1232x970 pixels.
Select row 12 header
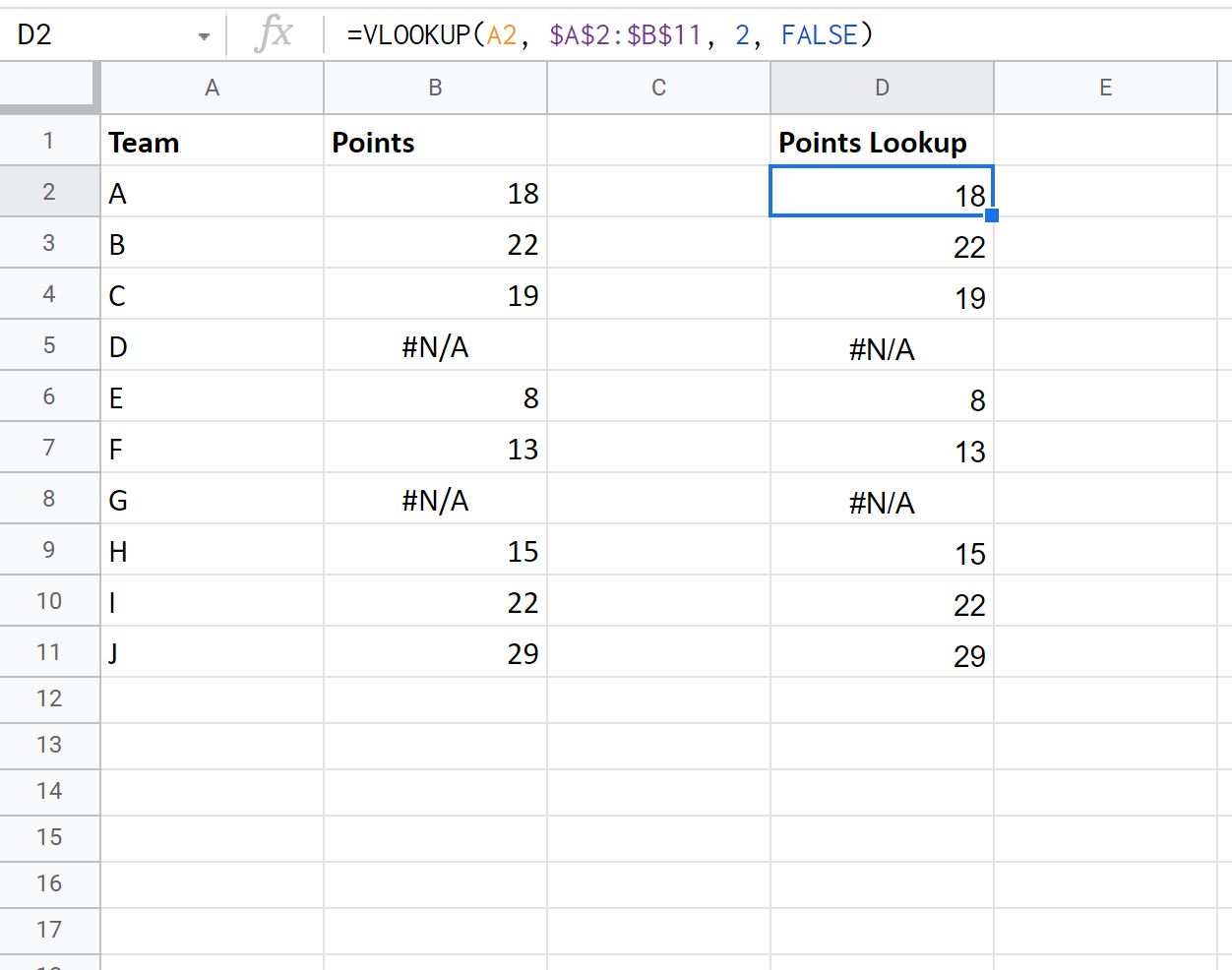[49, 699]
